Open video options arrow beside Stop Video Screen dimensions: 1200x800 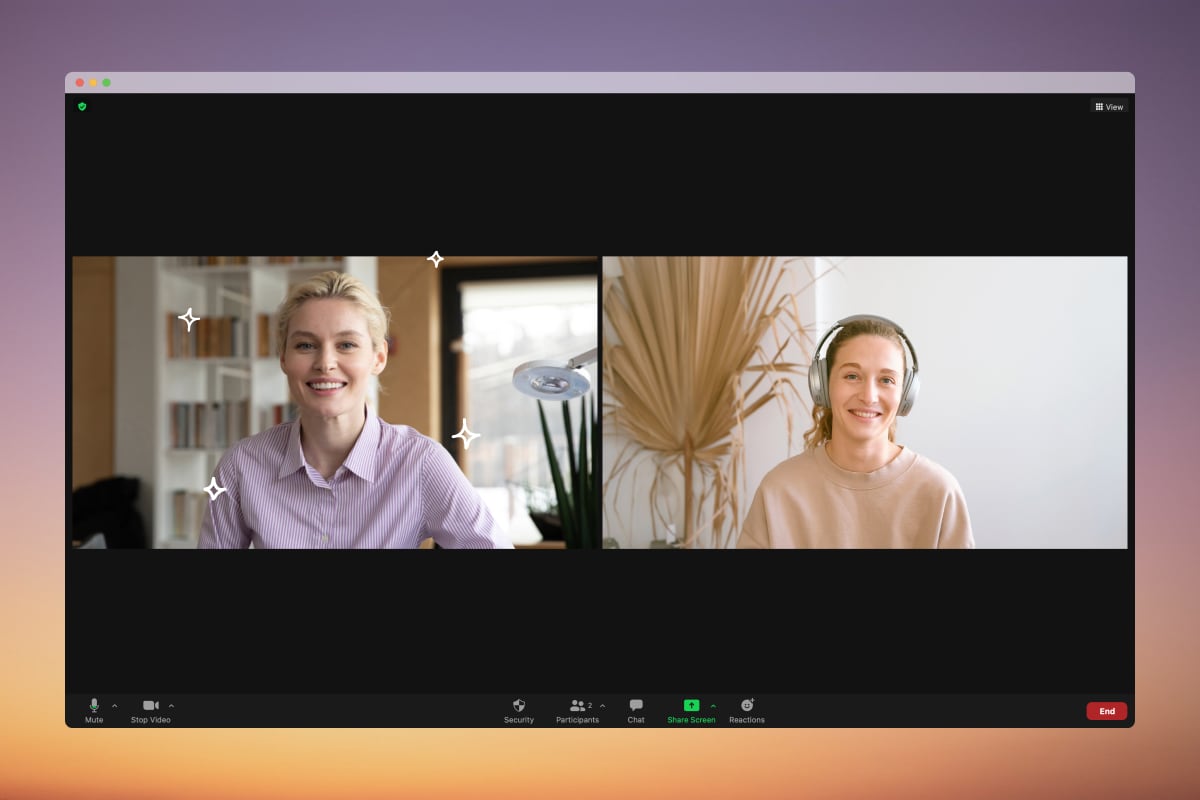click(x=171, y=706)
